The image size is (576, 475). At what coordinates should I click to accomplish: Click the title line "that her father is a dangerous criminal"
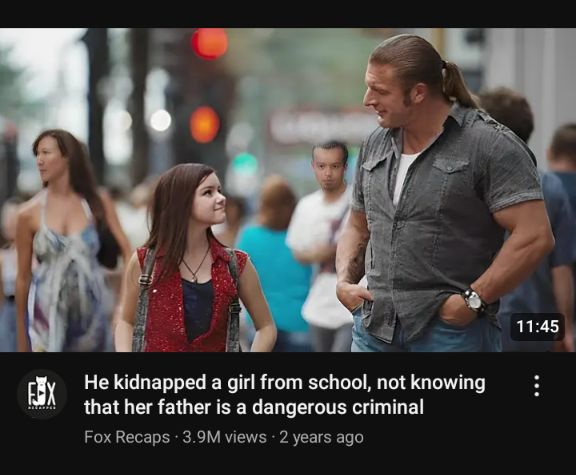coord(254,407)
